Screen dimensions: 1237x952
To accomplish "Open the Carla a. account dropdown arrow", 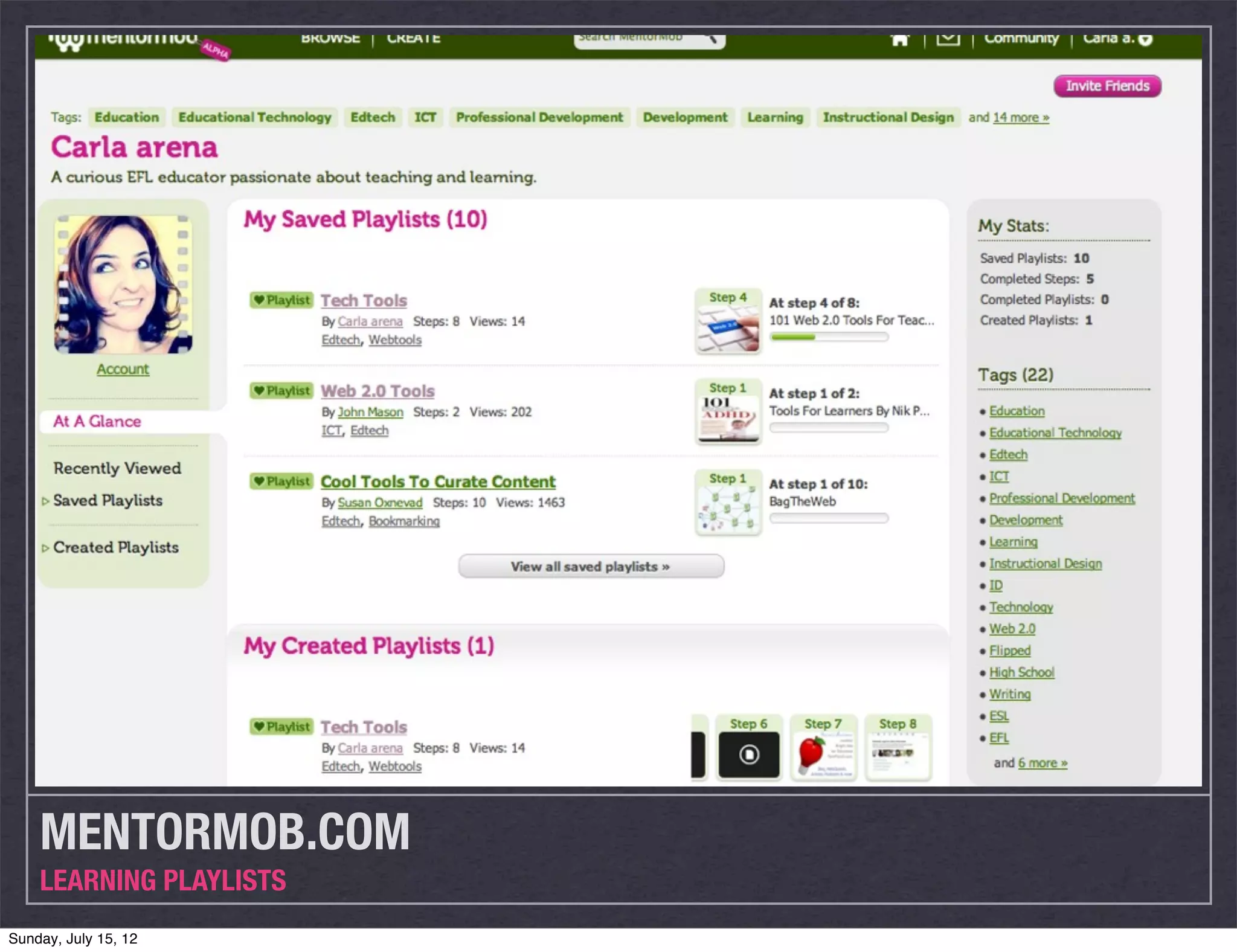I will point(1145,40).
